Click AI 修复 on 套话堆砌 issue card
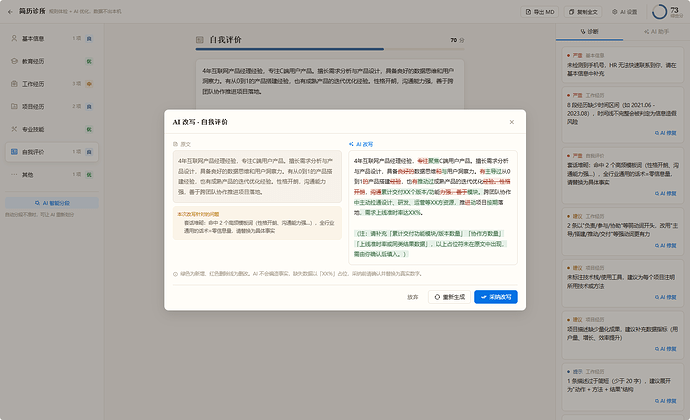Screen dimensions: 690x420 click(665, 193)
